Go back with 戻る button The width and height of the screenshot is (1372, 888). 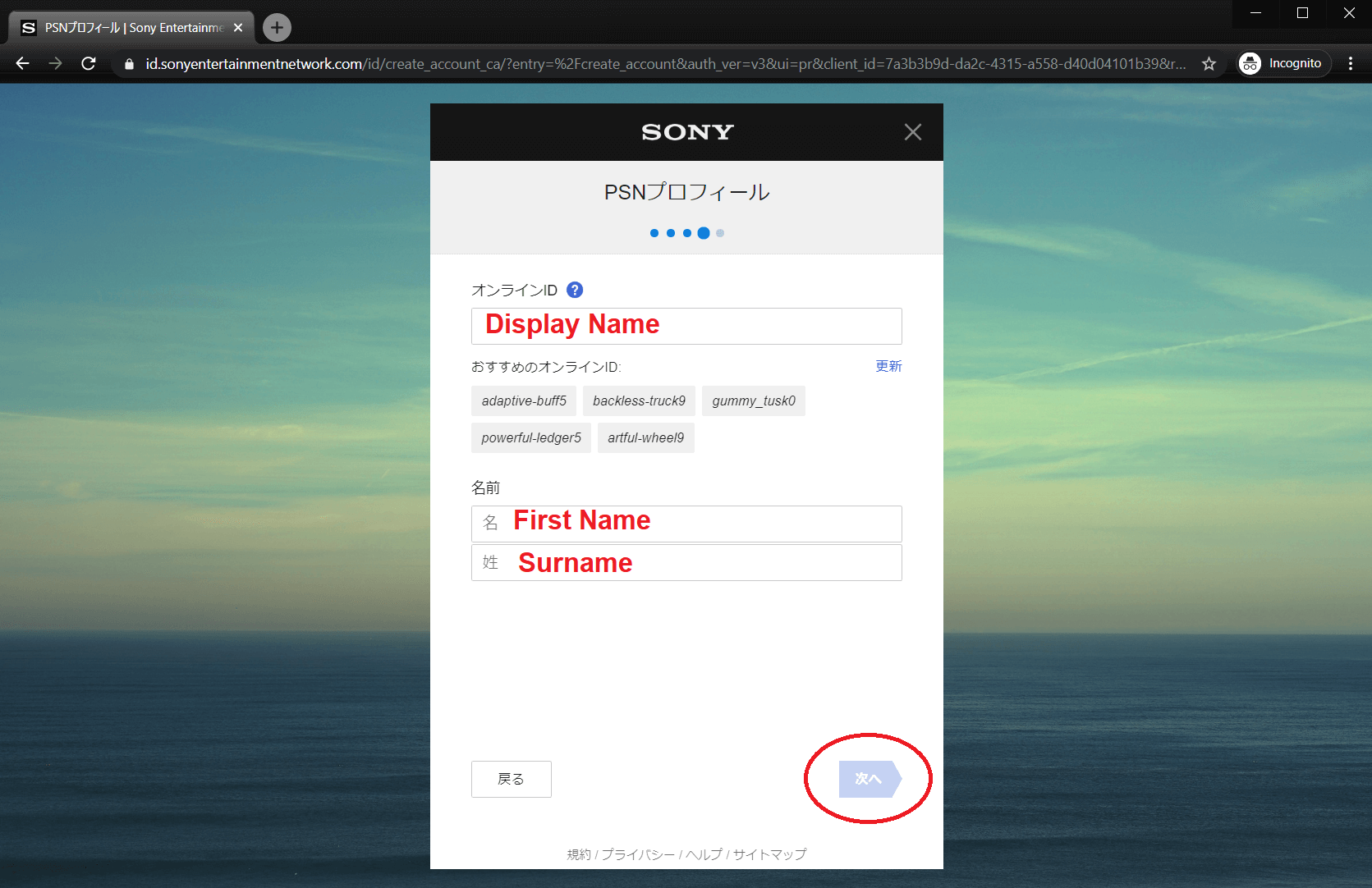pos(511,779)
